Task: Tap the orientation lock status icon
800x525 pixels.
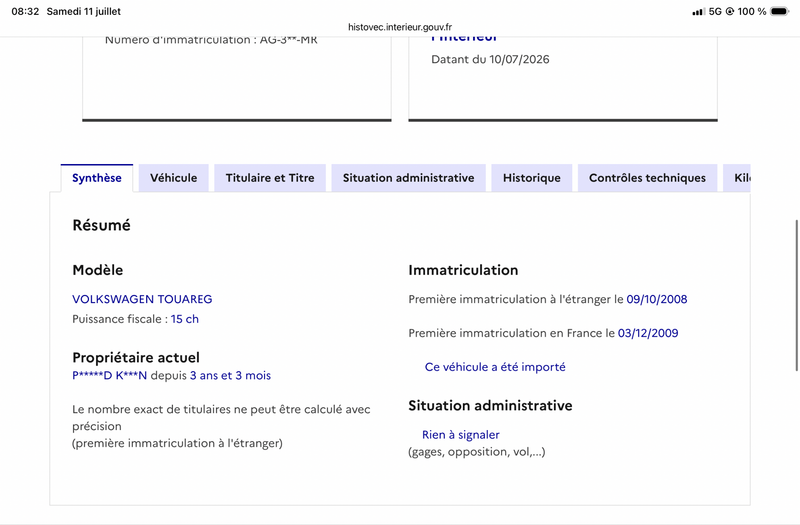Action: tap(730, 11)
